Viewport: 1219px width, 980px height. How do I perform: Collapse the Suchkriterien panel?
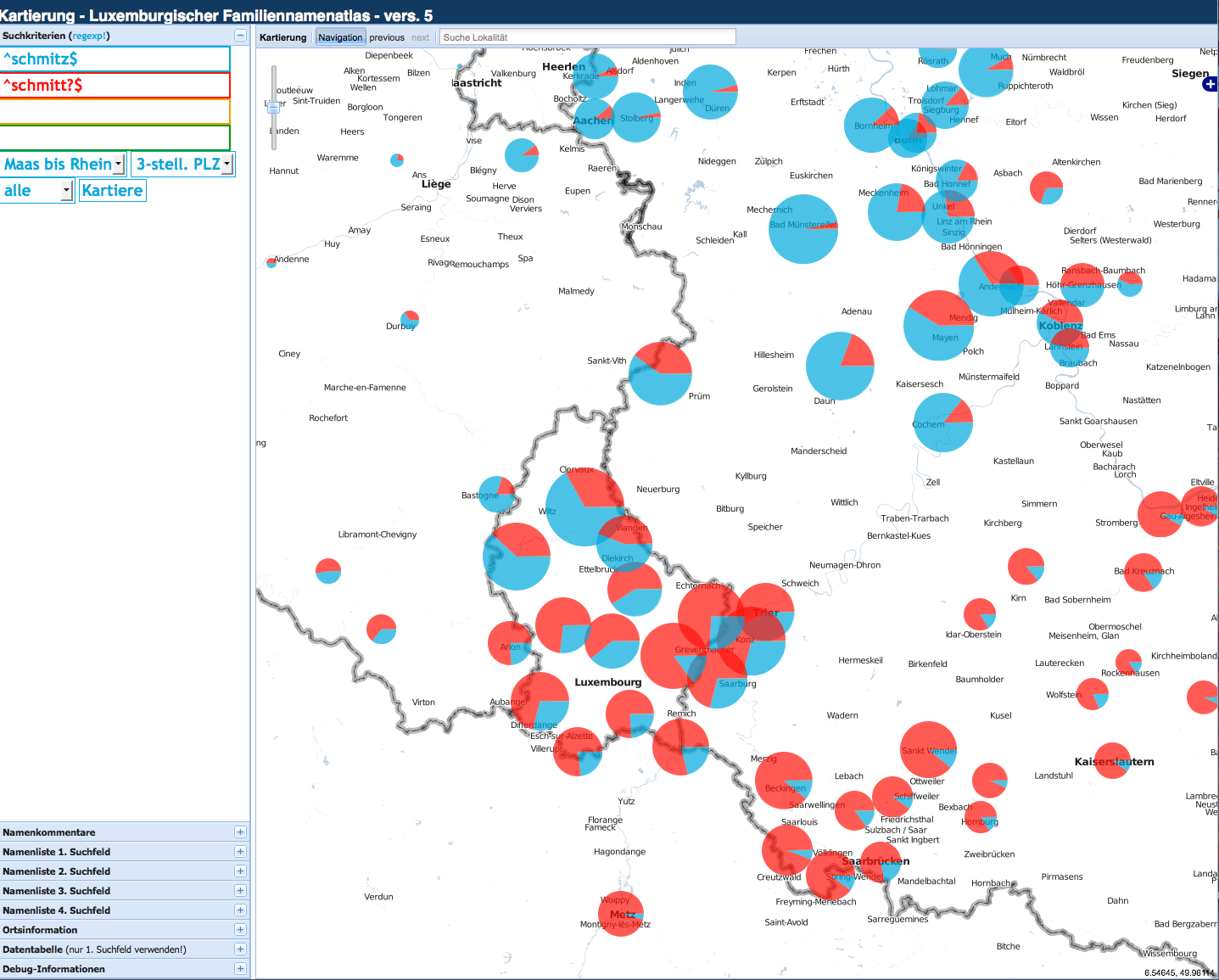[240, 36]
